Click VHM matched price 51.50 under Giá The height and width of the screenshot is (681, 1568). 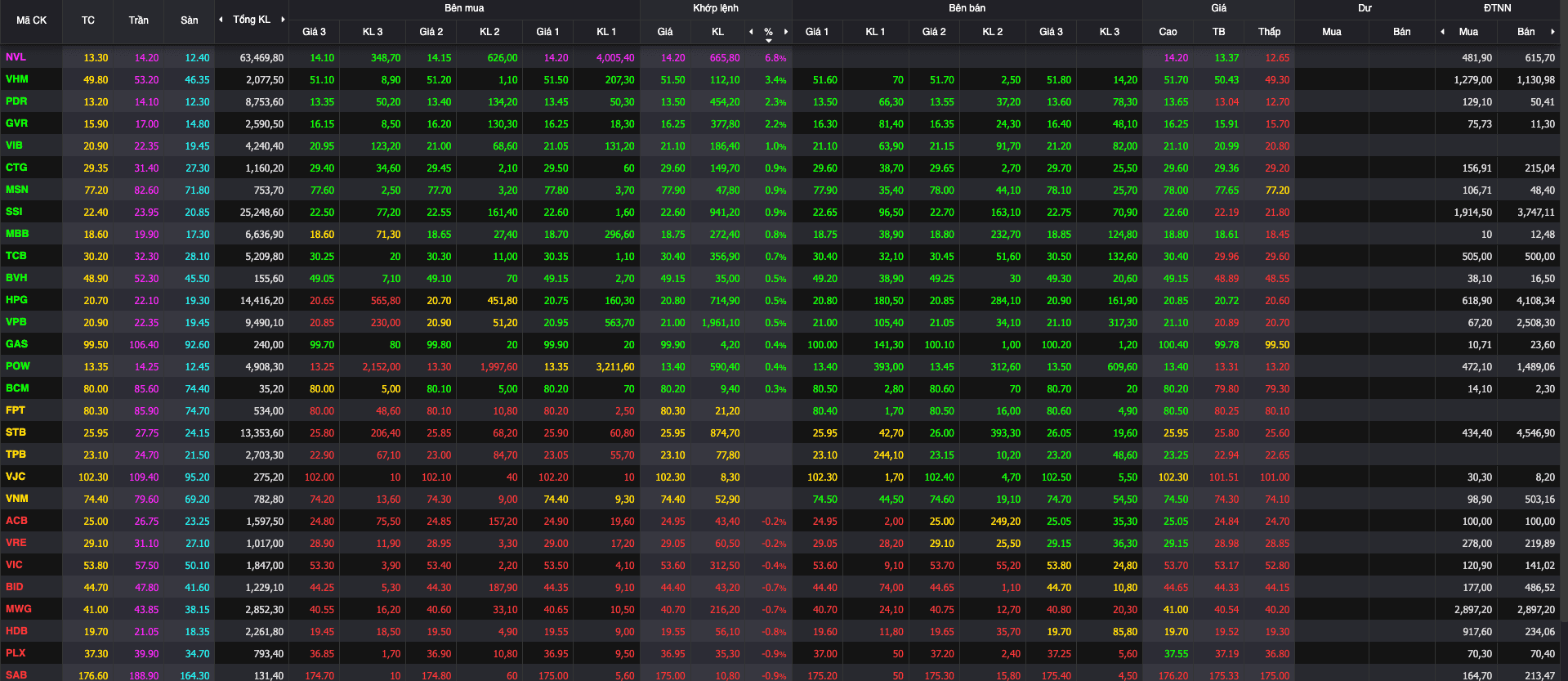click(x=672, y=80)
